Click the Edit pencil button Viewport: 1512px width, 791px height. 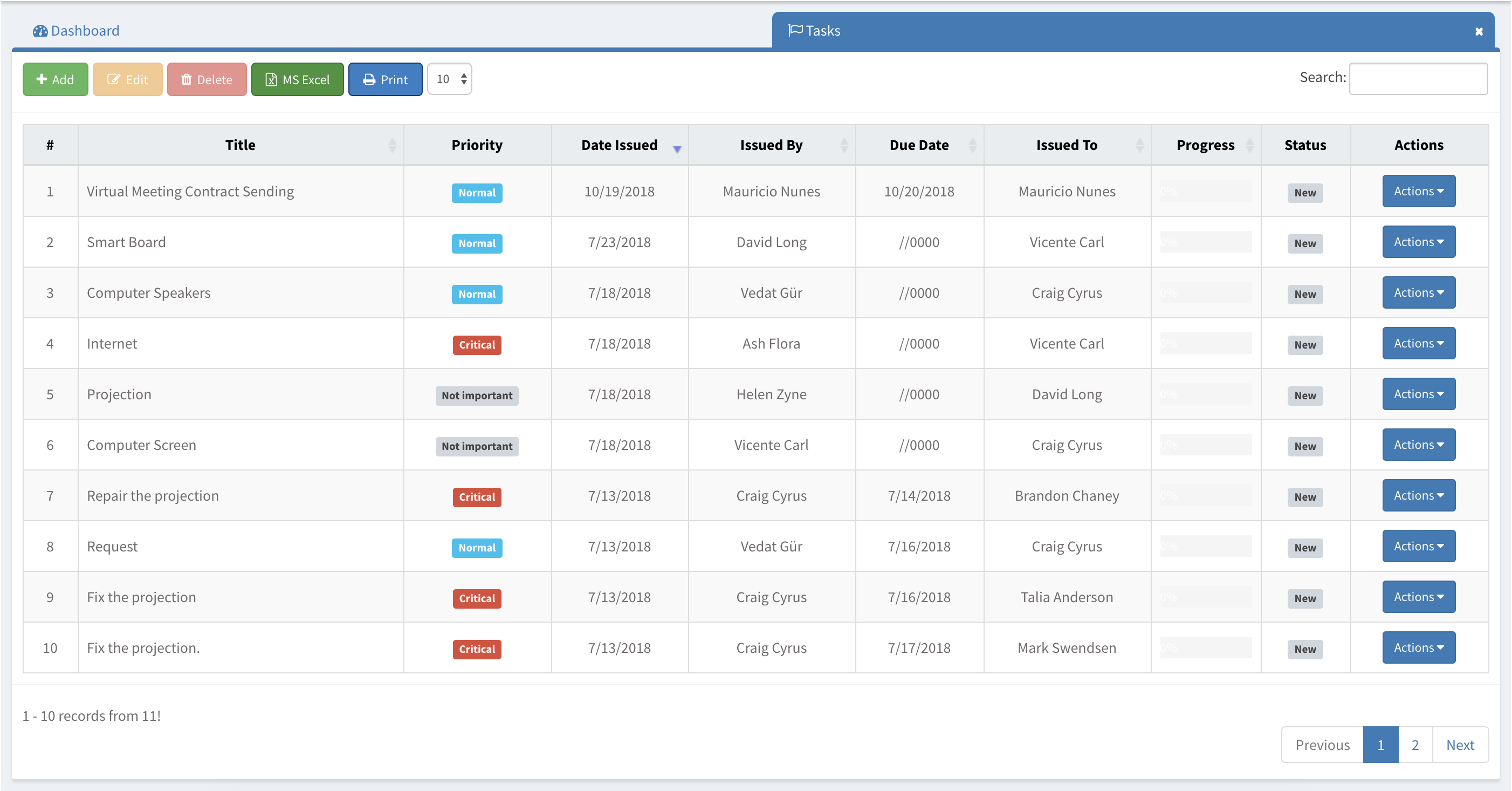(x=127, y=79)
